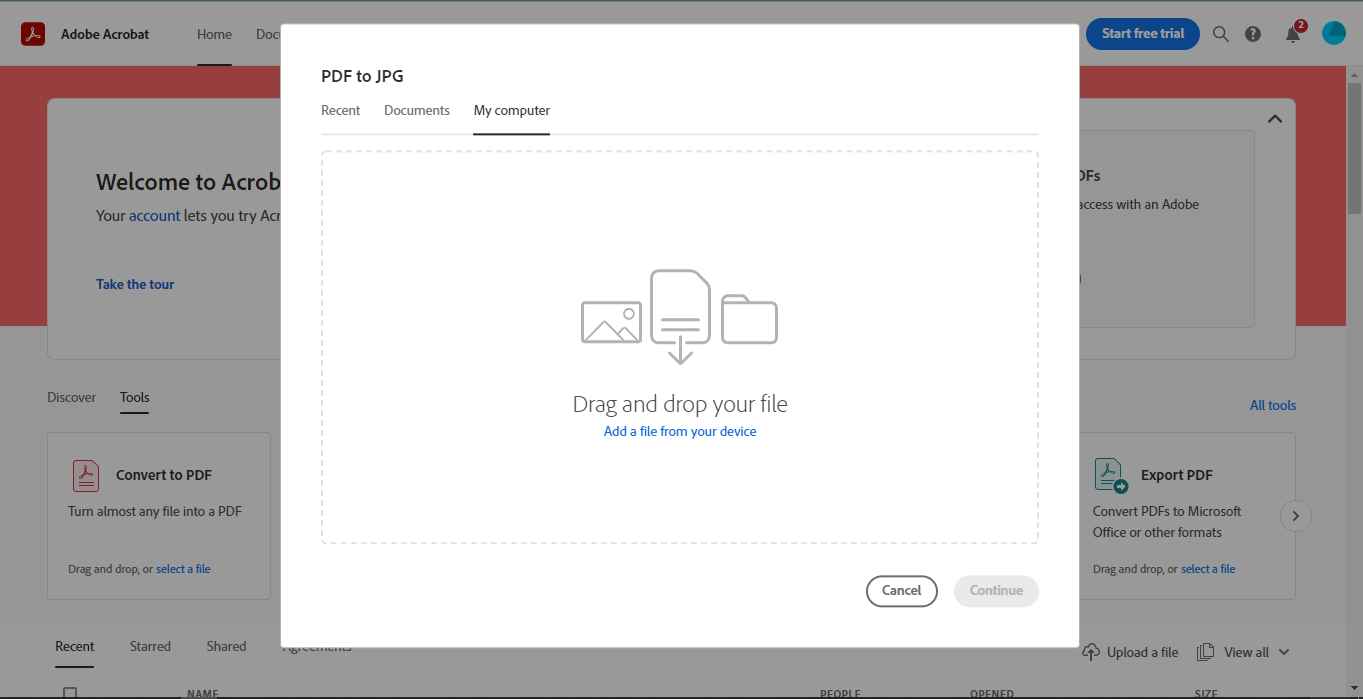The width and height of the screenshot is (1363, 699).
Task: Click the document drop icon in dialog
Action: tap(680, 316)
